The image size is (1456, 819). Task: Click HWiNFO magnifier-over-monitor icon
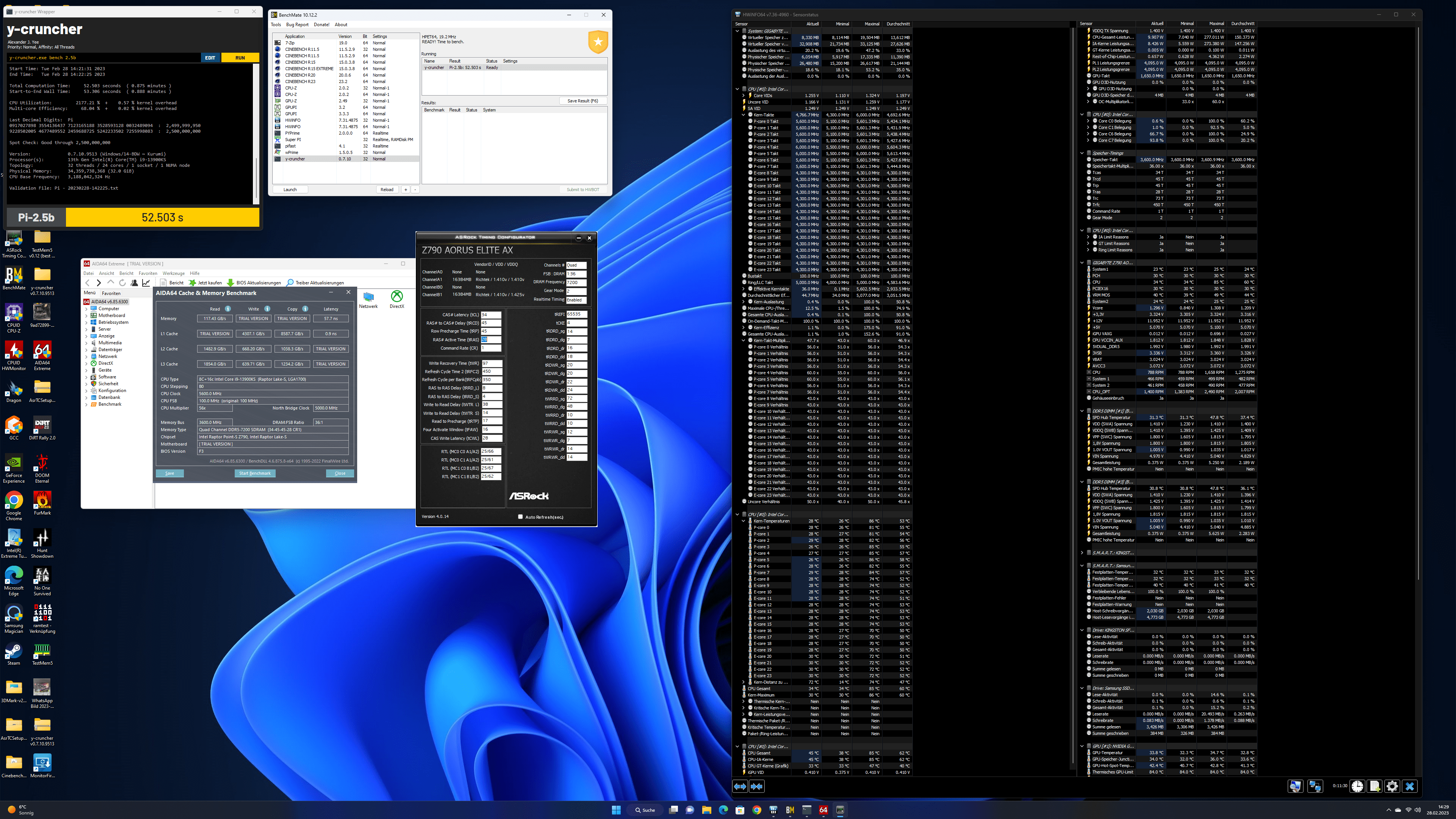point(1296,786)
